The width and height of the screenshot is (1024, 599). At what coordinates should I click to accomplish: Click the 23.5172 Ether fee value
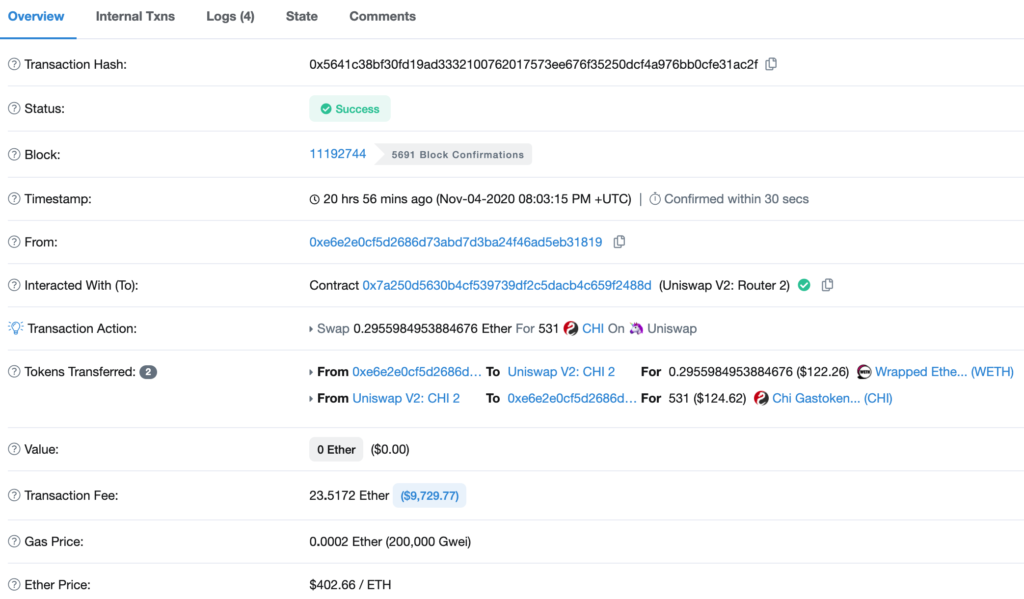point(349,496)
